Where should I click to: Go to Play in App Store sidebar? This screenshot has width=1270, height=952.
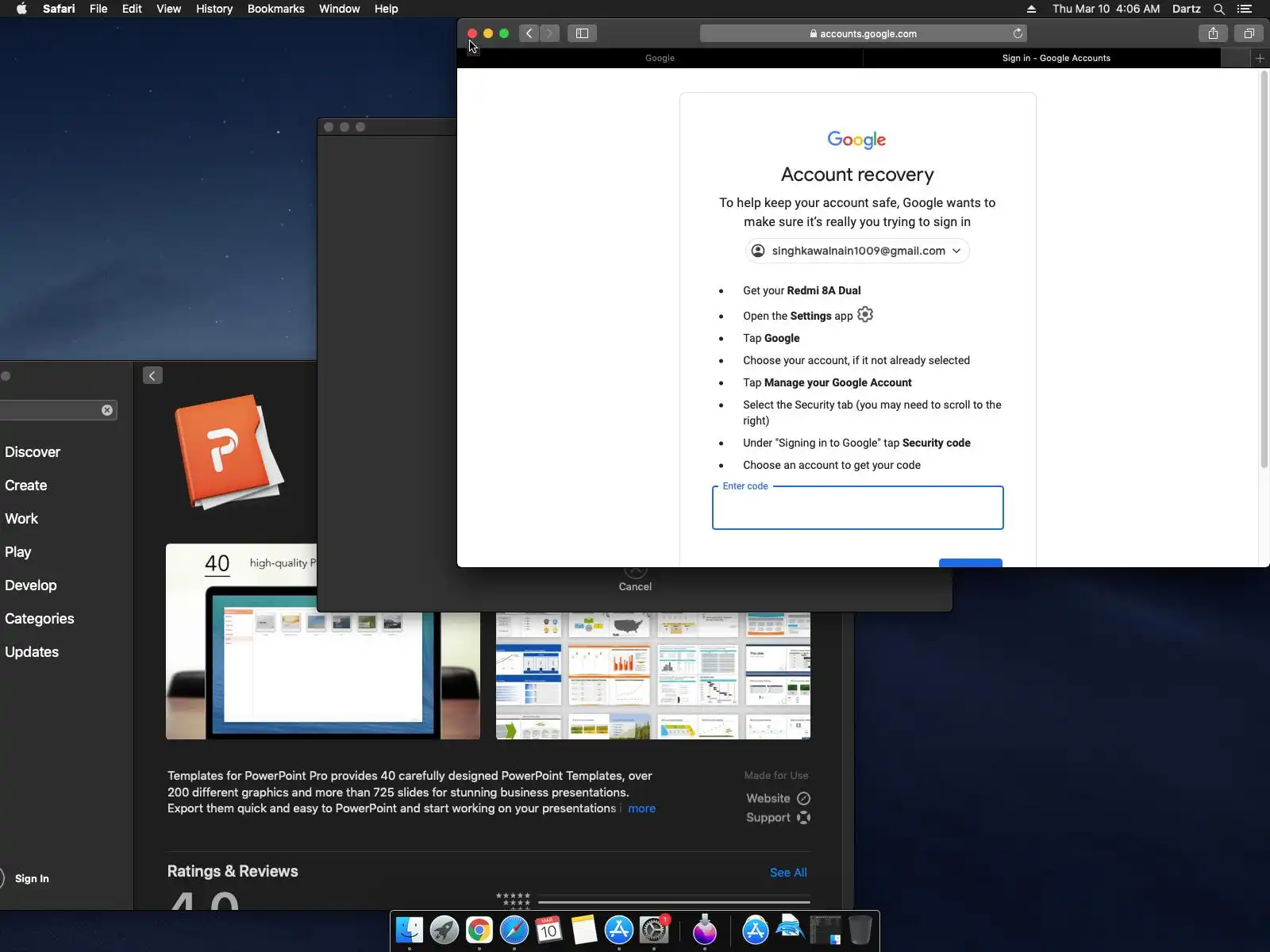18,552
